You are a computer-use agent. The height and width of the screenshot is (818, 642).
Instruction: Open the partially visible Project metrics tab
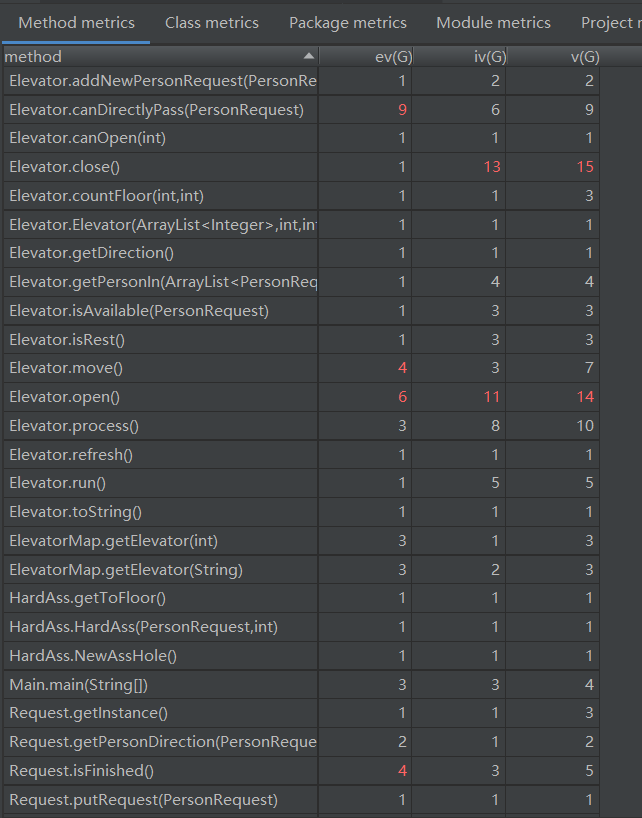coord(610,22)
